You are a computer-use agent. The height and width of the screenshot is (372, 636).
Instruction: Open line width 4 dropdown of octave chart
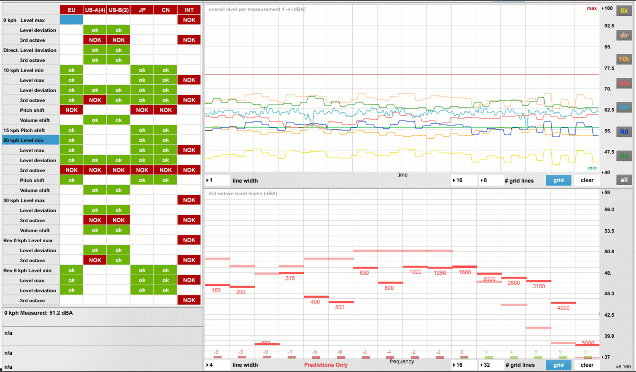pyautogui.click(x=217, y=365)
